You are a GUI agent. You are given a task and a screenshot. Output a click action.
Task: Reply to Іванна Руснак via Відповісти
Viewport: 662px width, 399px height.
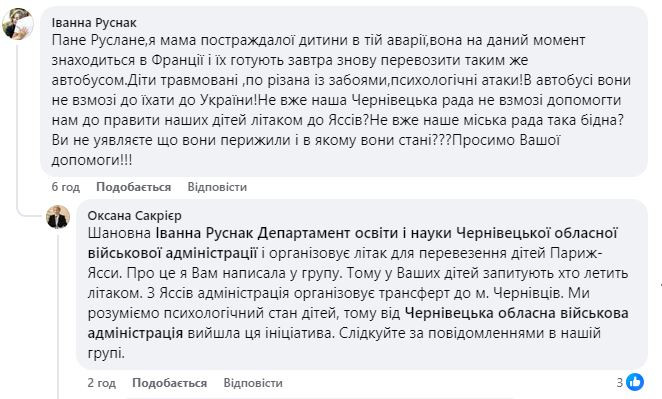[x=217, y=187]
